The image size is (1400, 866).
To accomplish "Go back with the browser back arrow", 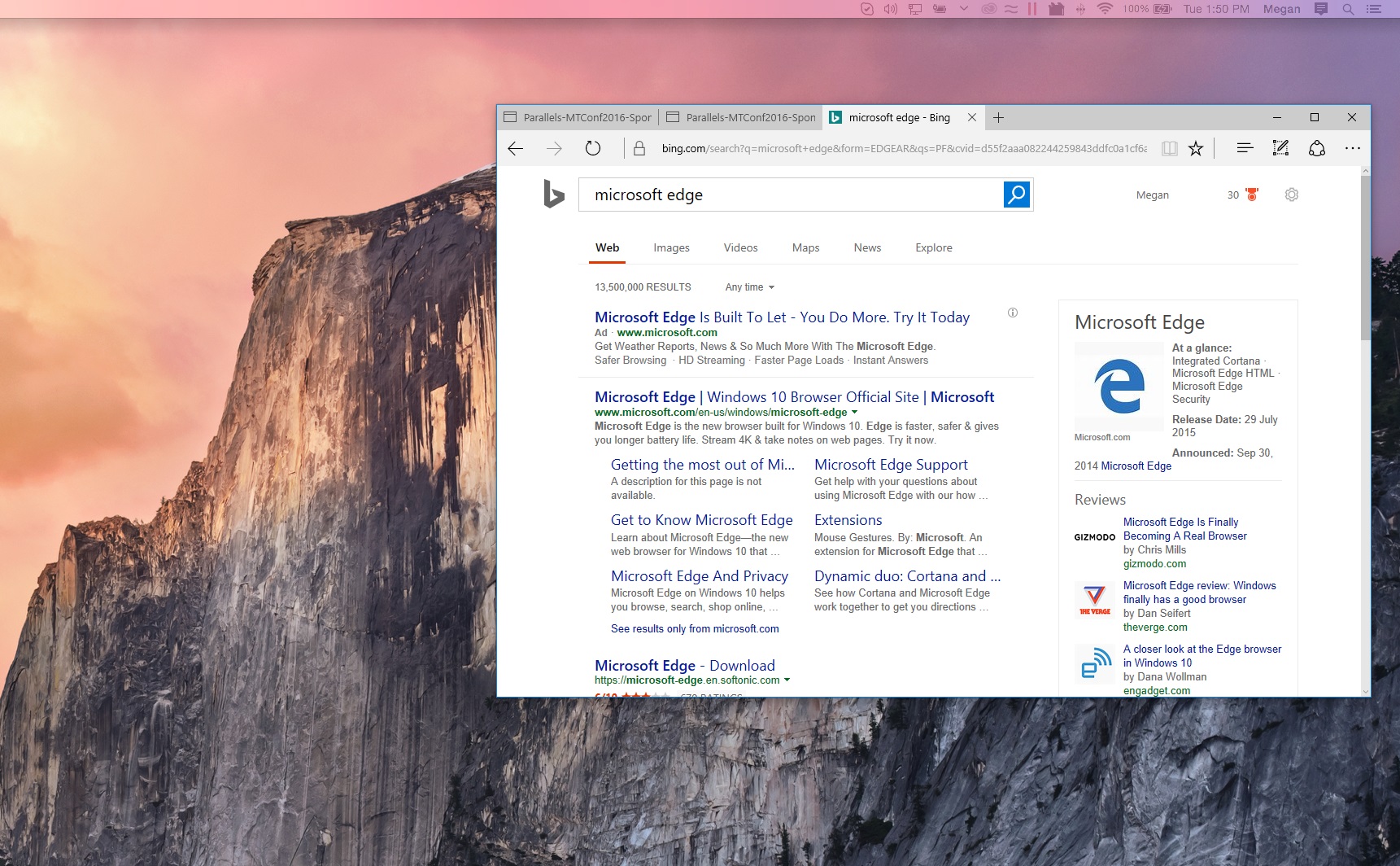I will coord(515,148).
